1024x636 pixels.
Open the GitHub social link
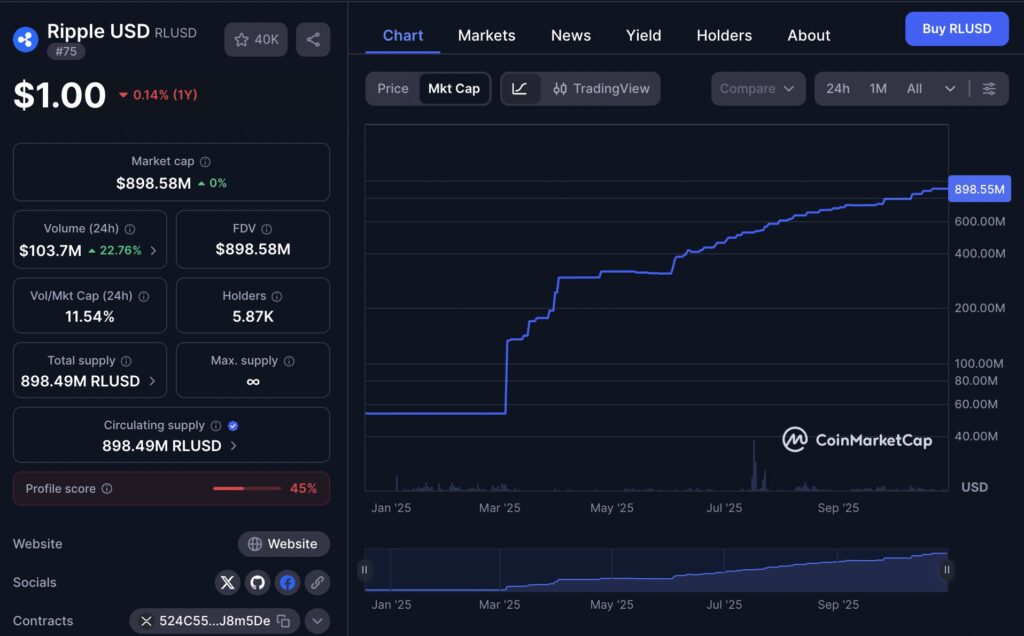point(257,582)
